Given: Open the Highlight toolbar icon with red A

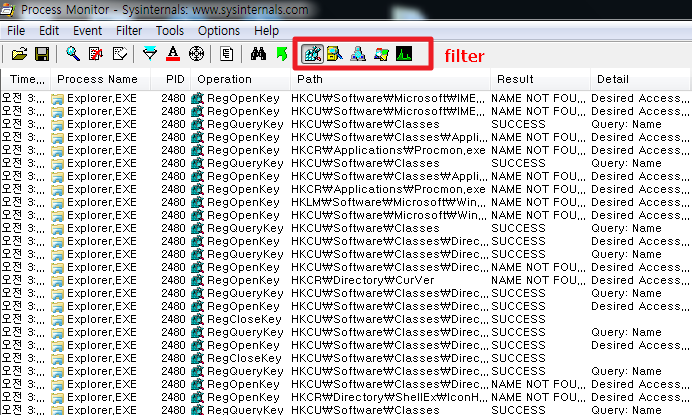Looking at the screenshot, I should pos(173,54).
